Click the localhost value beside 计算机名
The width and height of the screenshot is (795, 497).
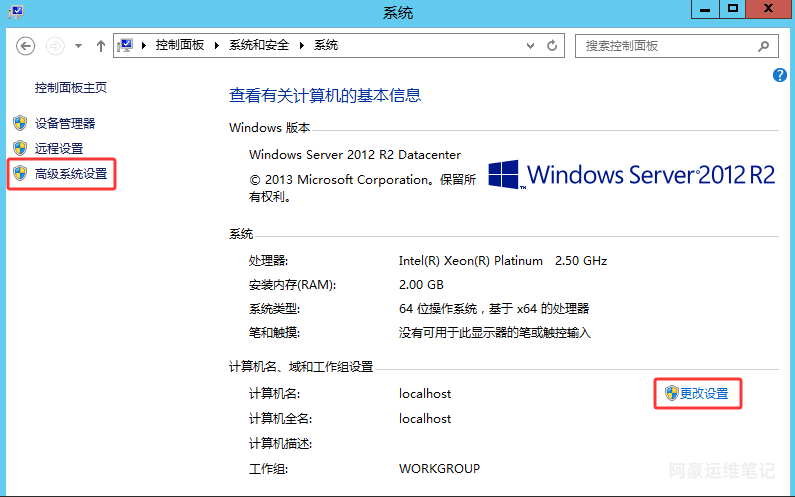(x=425, y=394)
